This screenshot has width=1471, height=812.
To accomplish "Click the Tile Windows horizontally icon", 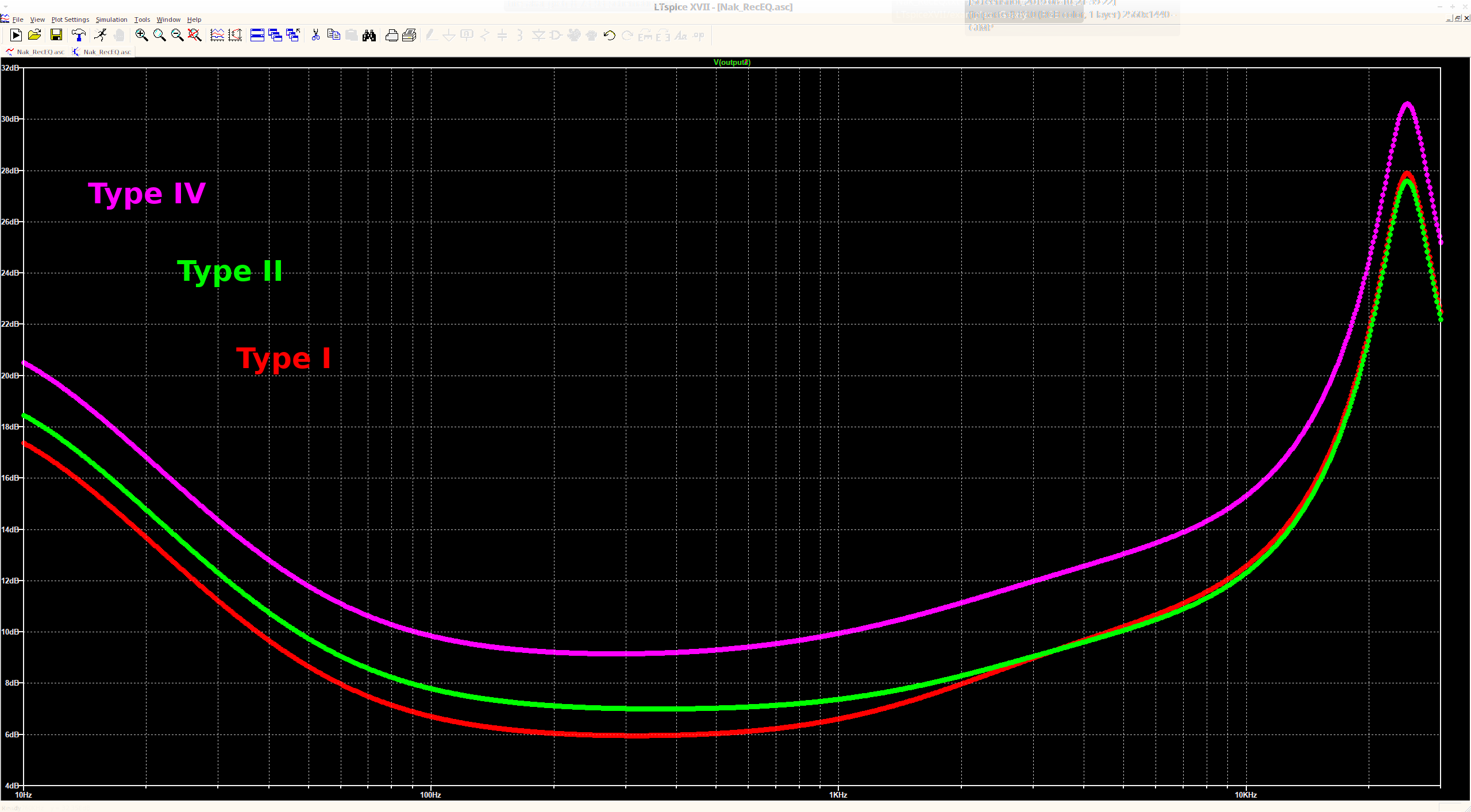I will pos(257,36).
